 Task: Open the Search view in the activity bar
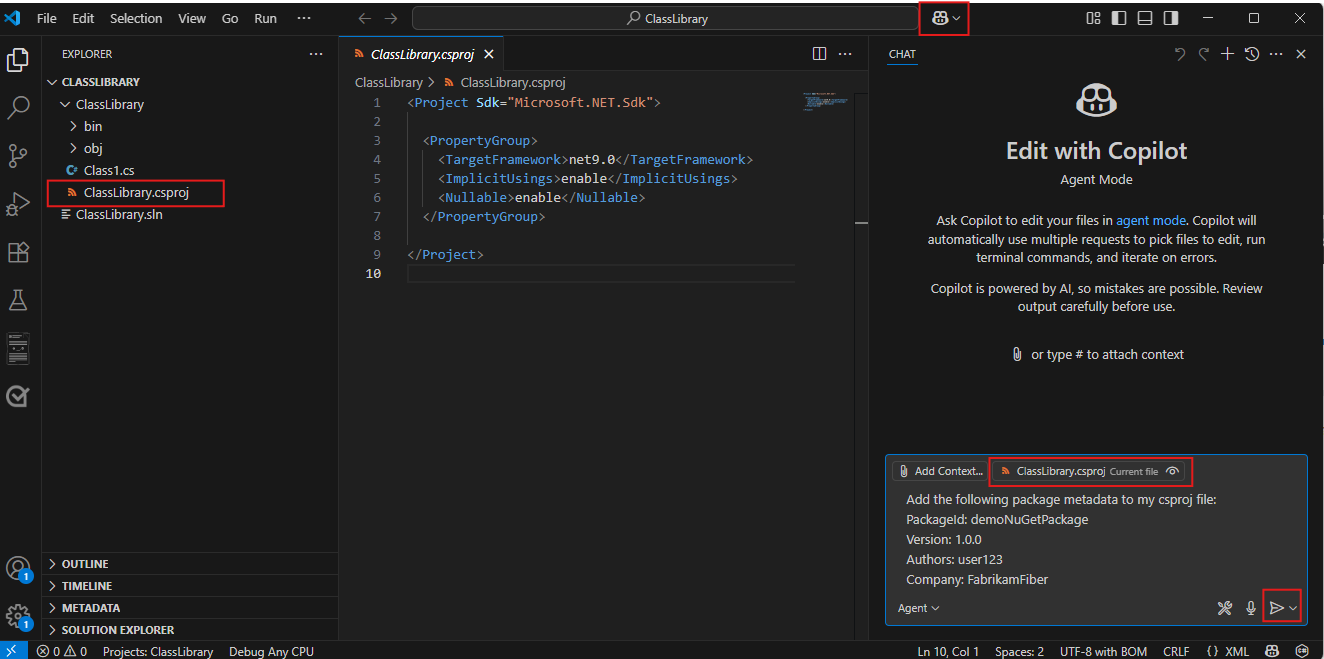18,107
